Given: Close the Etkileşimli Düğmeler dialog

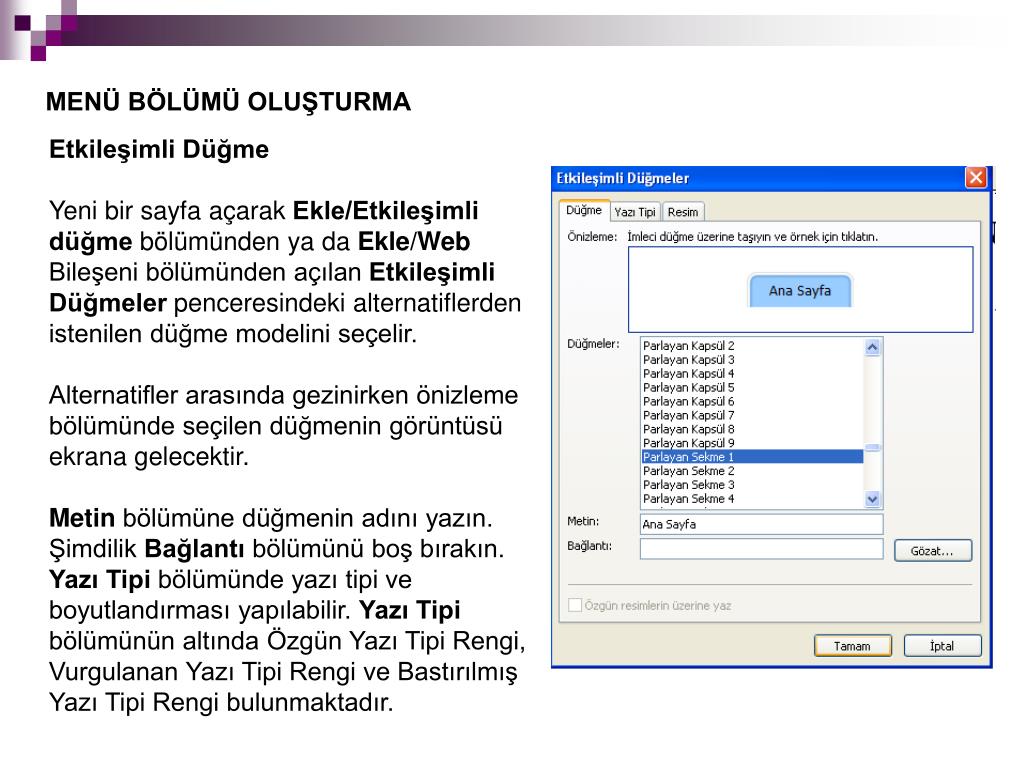Looking at the screenshot, I should tap(976, 178).
